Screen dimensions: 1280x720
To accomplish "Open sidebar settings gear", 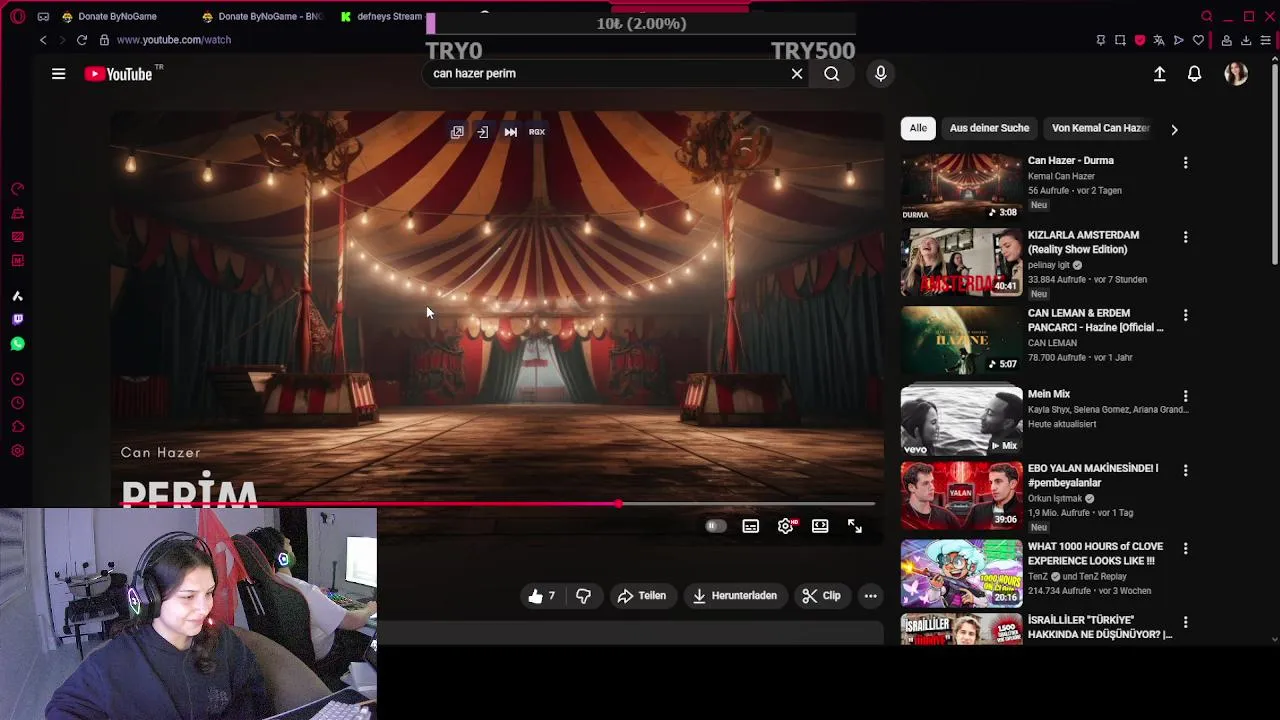I will click(17, 451).
